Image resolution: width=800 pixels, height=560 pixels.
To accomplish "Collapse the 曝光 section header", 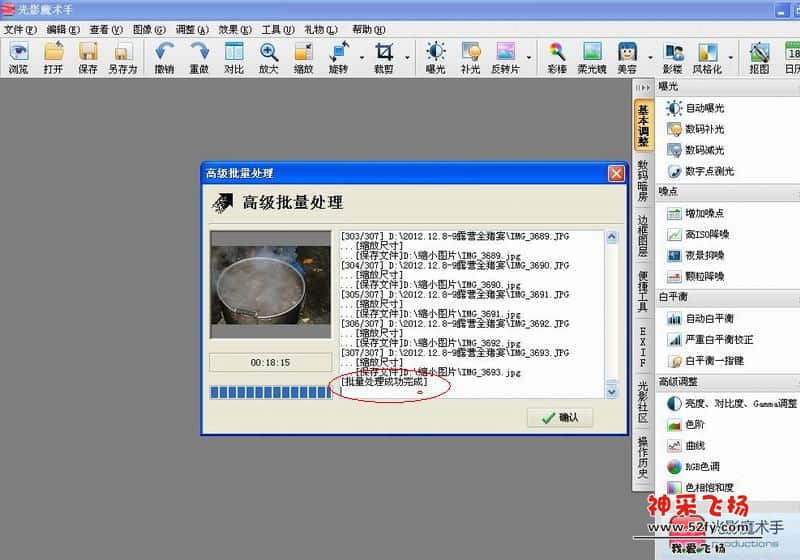I will tap(728, 87).
